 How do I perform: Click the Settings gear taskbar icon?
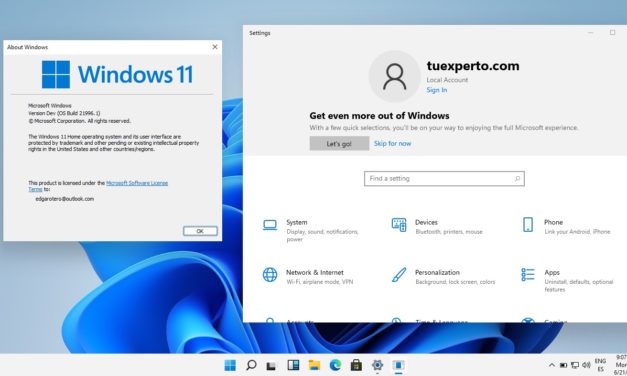[377, 365]
